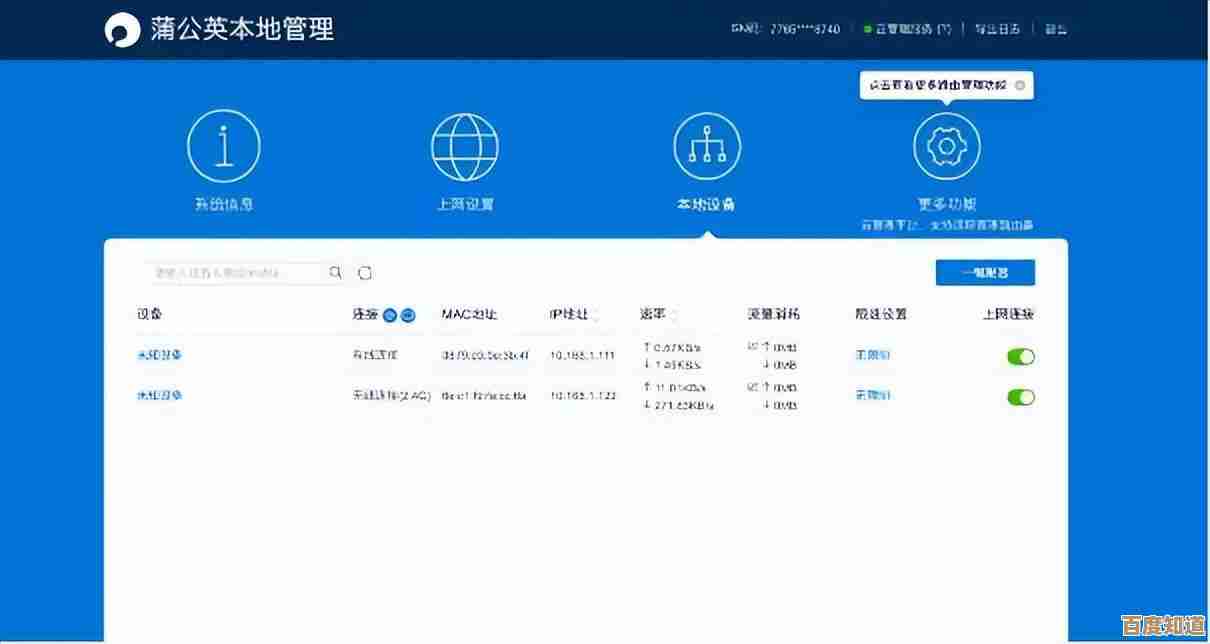This screenshot has width=1210, height=644.
Task: Click the device search input field
Action: 230,271
